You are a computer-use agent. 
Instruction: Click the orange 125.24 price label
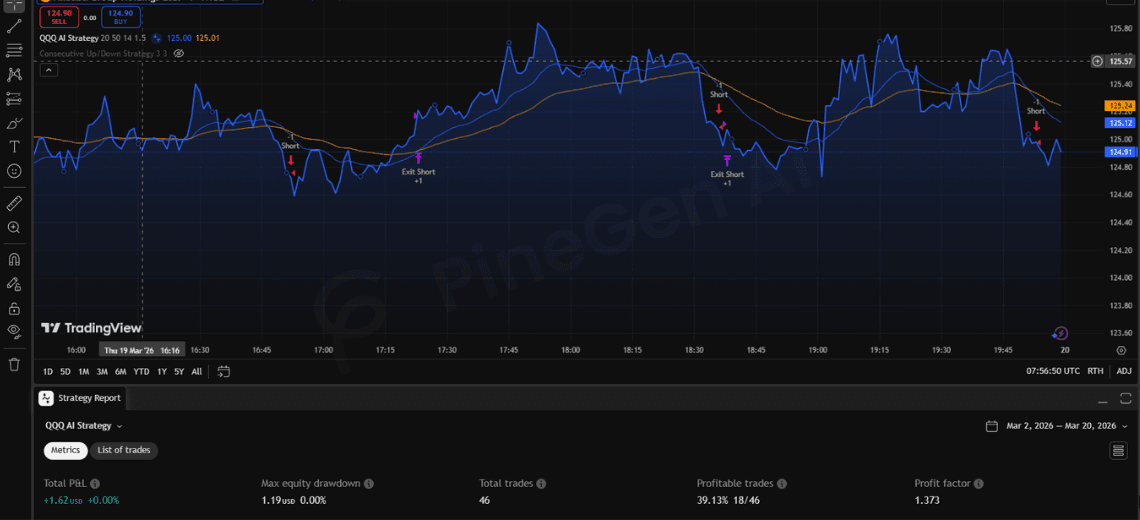tap(1118, 106)
